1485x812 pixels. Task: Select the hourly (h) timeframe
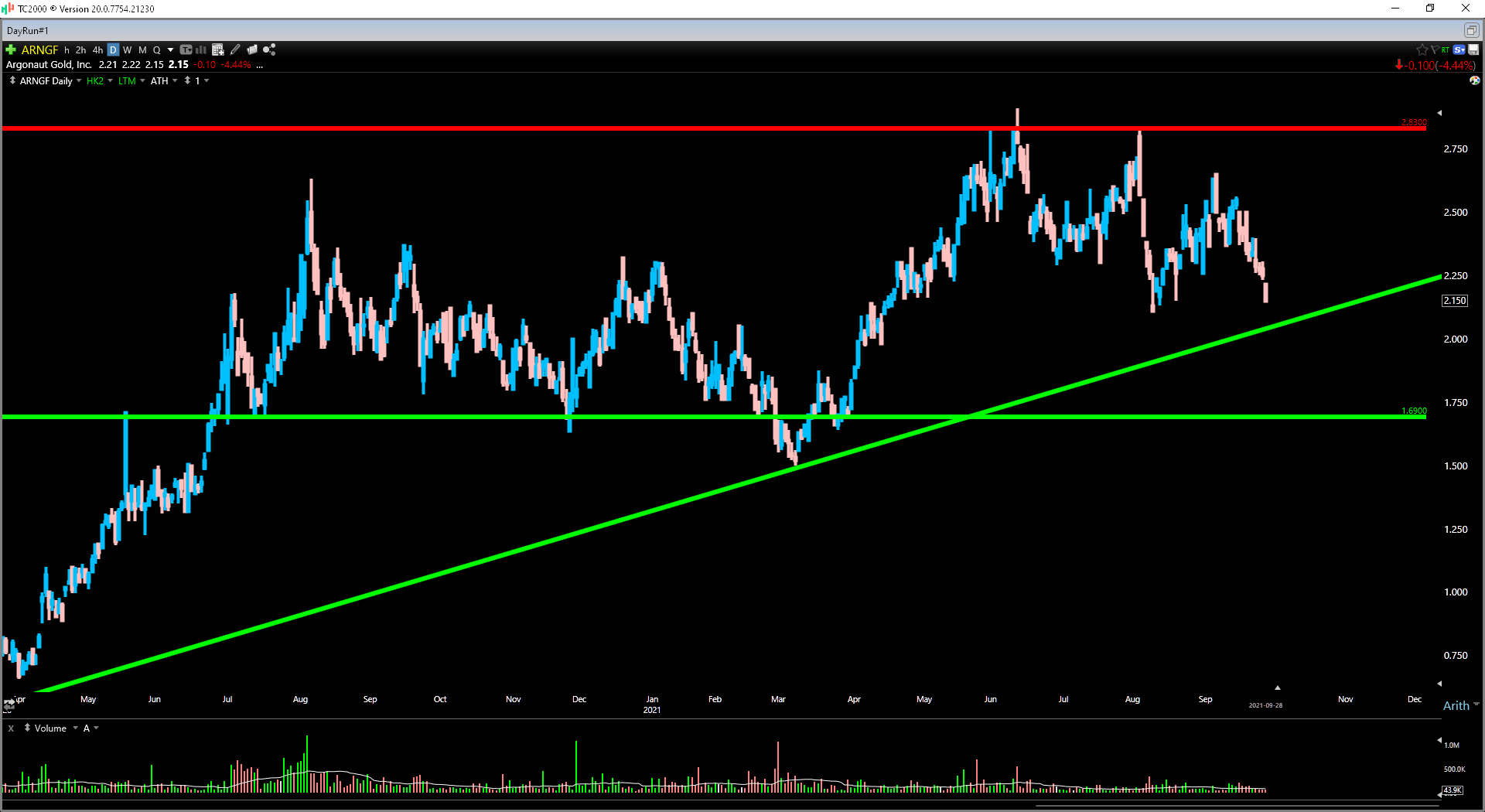click(67, 49)
